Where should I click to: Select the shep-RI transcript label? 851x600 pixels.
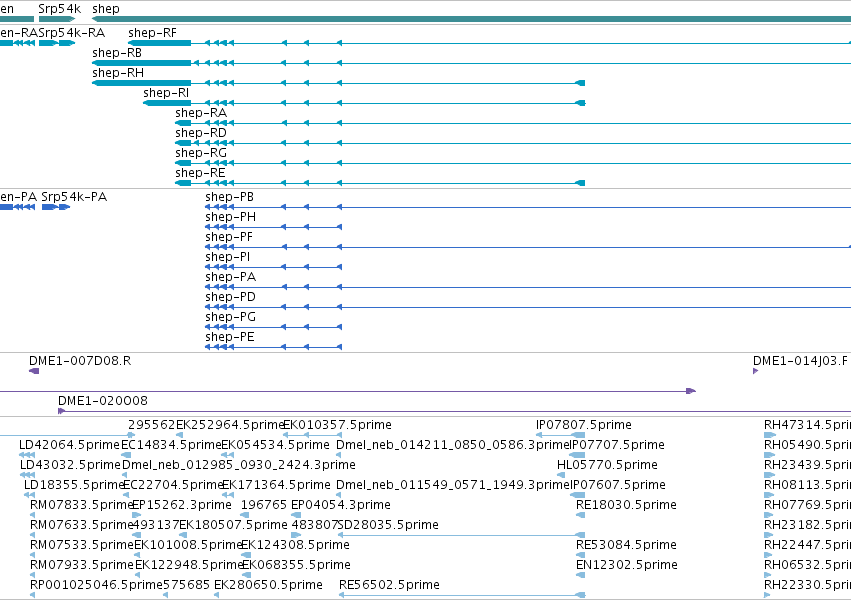(166, 93)
